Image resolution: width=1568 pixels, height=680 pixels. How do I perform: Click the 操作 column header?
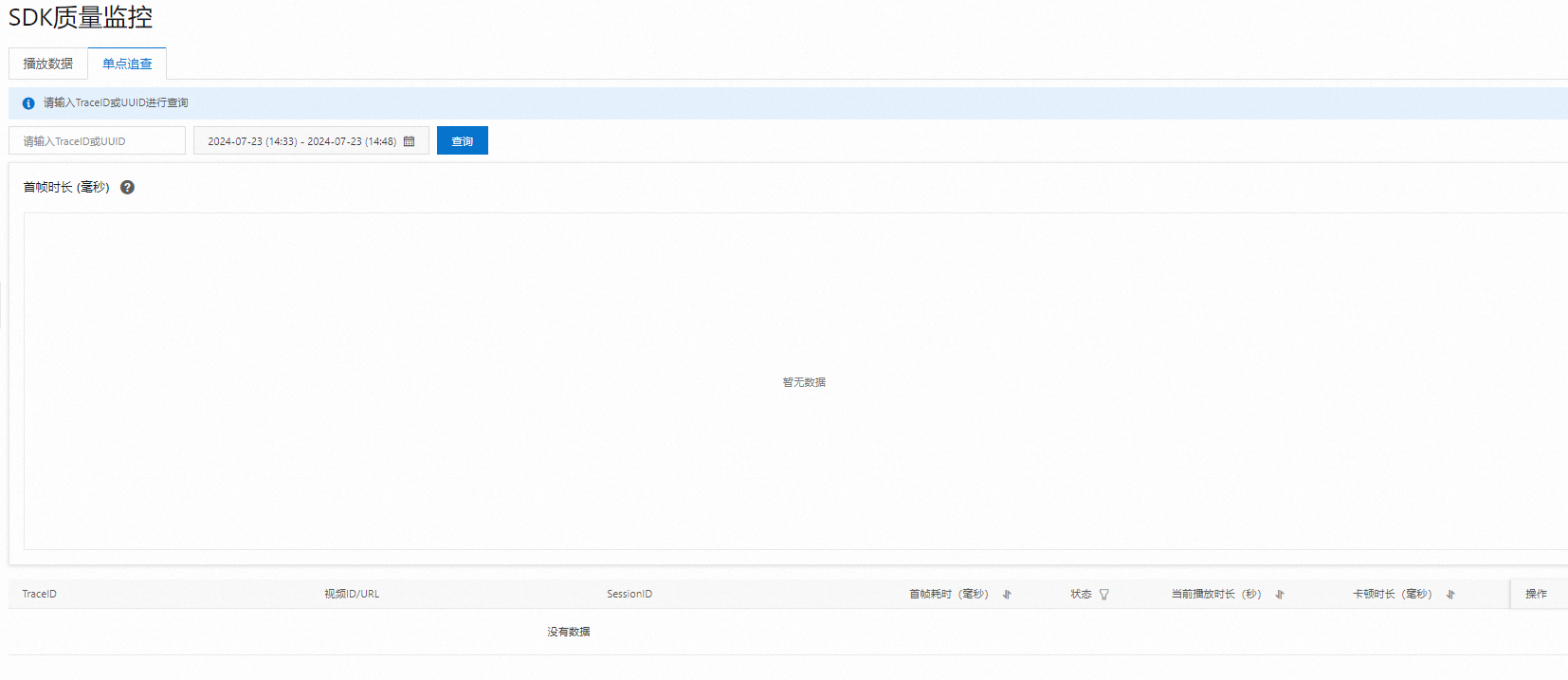coord(1537,595)
